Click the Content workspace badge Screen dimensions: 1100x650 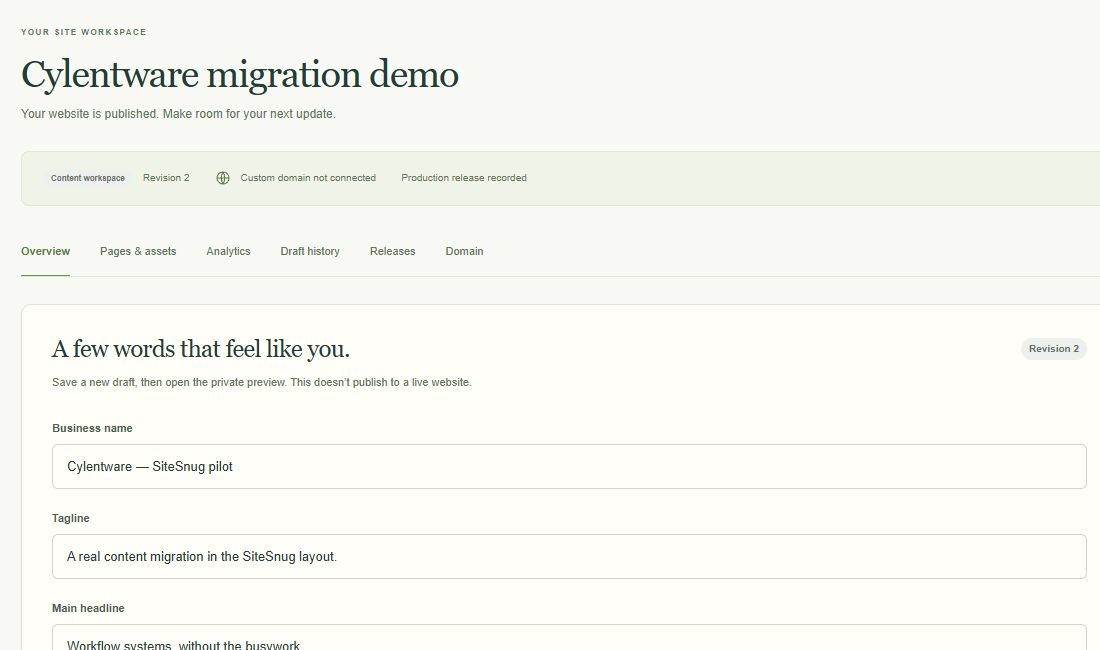pos(88,178)
